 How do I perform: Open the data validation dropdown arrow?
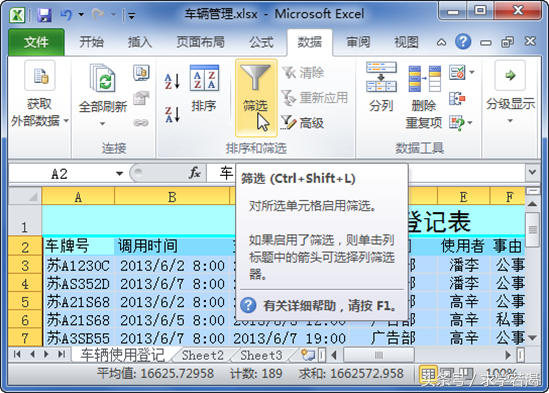point(472,73)
